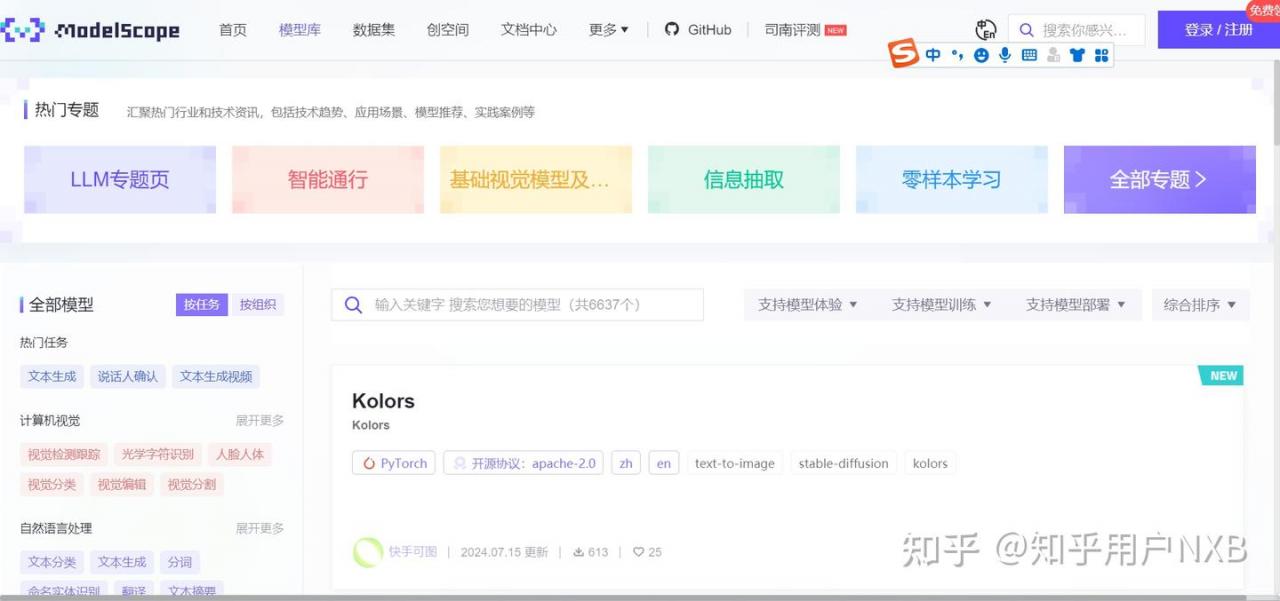Open the 智能通行 topic card

point(328,180)
